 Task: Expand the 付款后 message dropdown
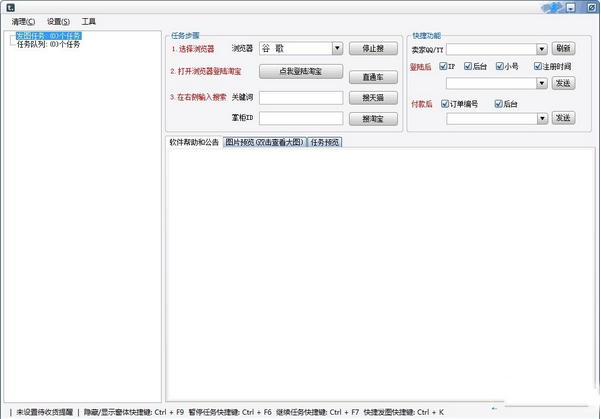pos(541,118)
